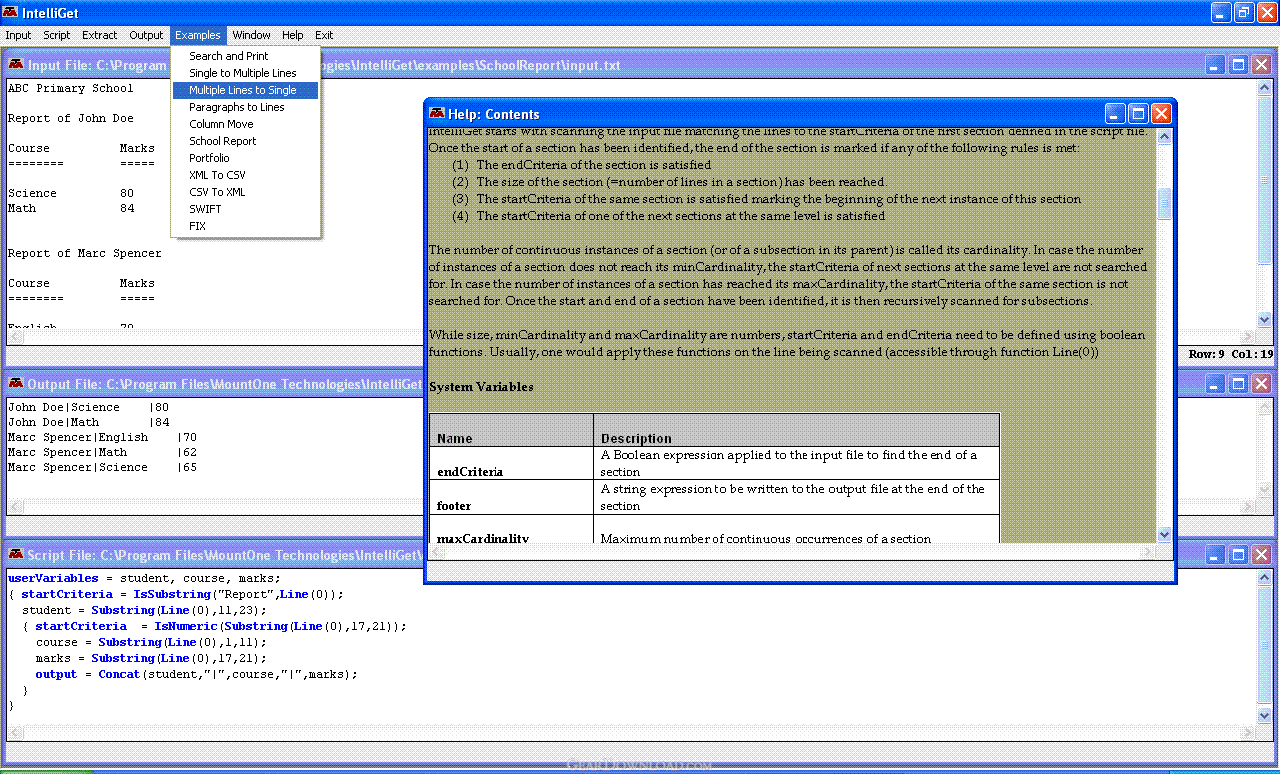Viewport: 1280px width, 774px height.
Task: Maximize the Input File window
Action: coord(1238,65)
